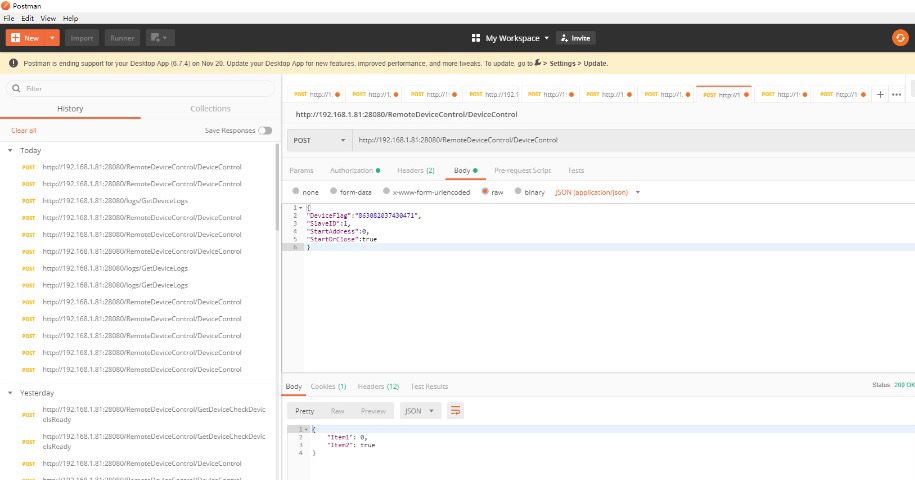Open the three-dot tab options menu
Viewport: 915px width, 480px height.
coord(896,94)
